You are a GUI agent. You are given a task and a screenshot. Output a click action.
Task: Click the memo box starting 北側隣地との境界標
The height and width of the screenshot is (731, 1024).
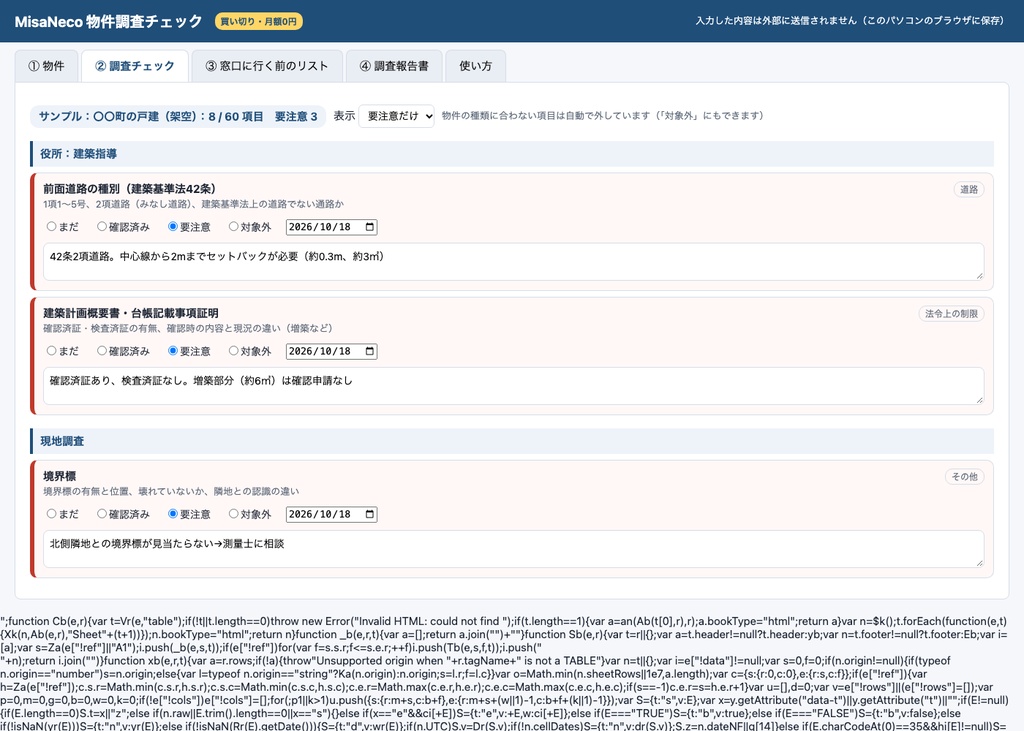pyautogui.click(x=513, y=549)
